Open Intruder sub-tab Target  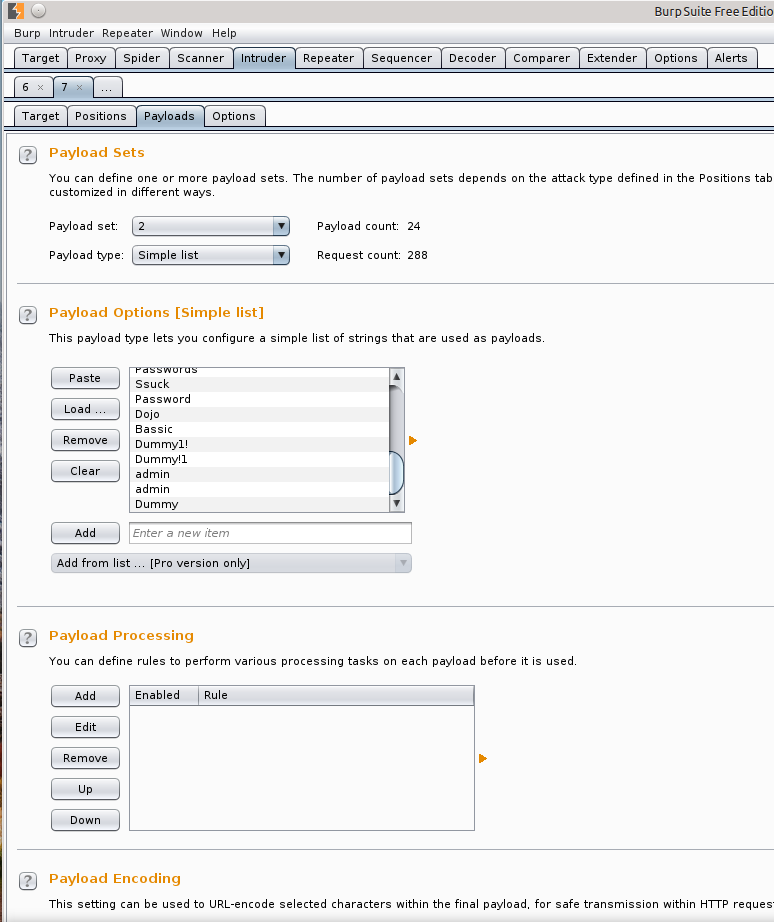coord(41,116)
